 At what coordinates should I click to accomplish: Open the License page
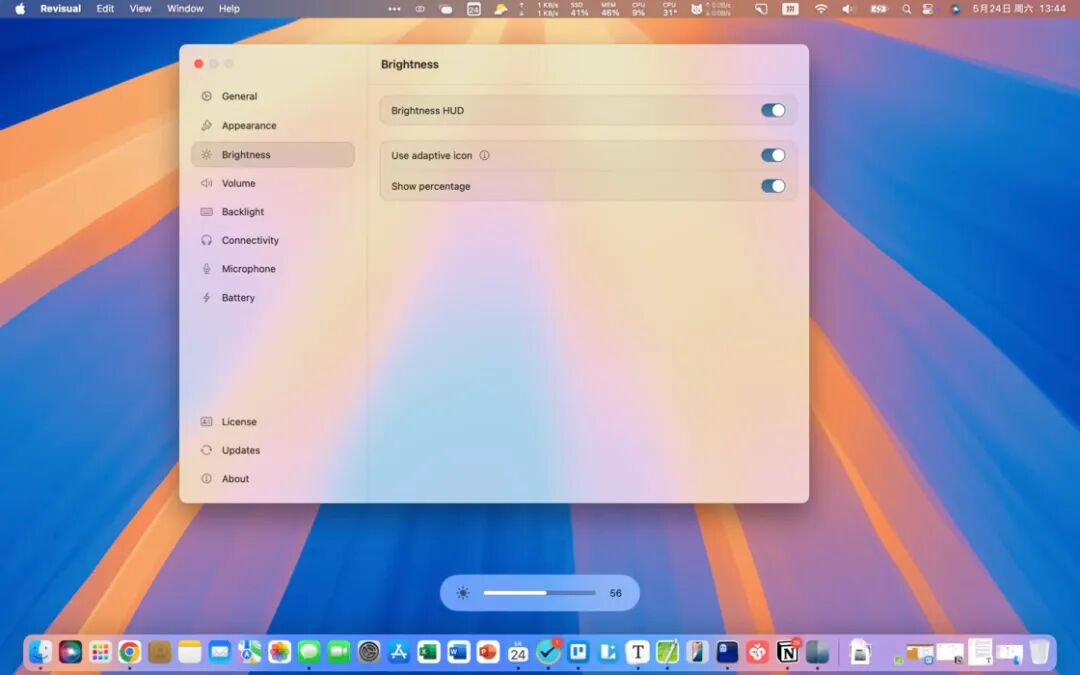coord(273,422)
